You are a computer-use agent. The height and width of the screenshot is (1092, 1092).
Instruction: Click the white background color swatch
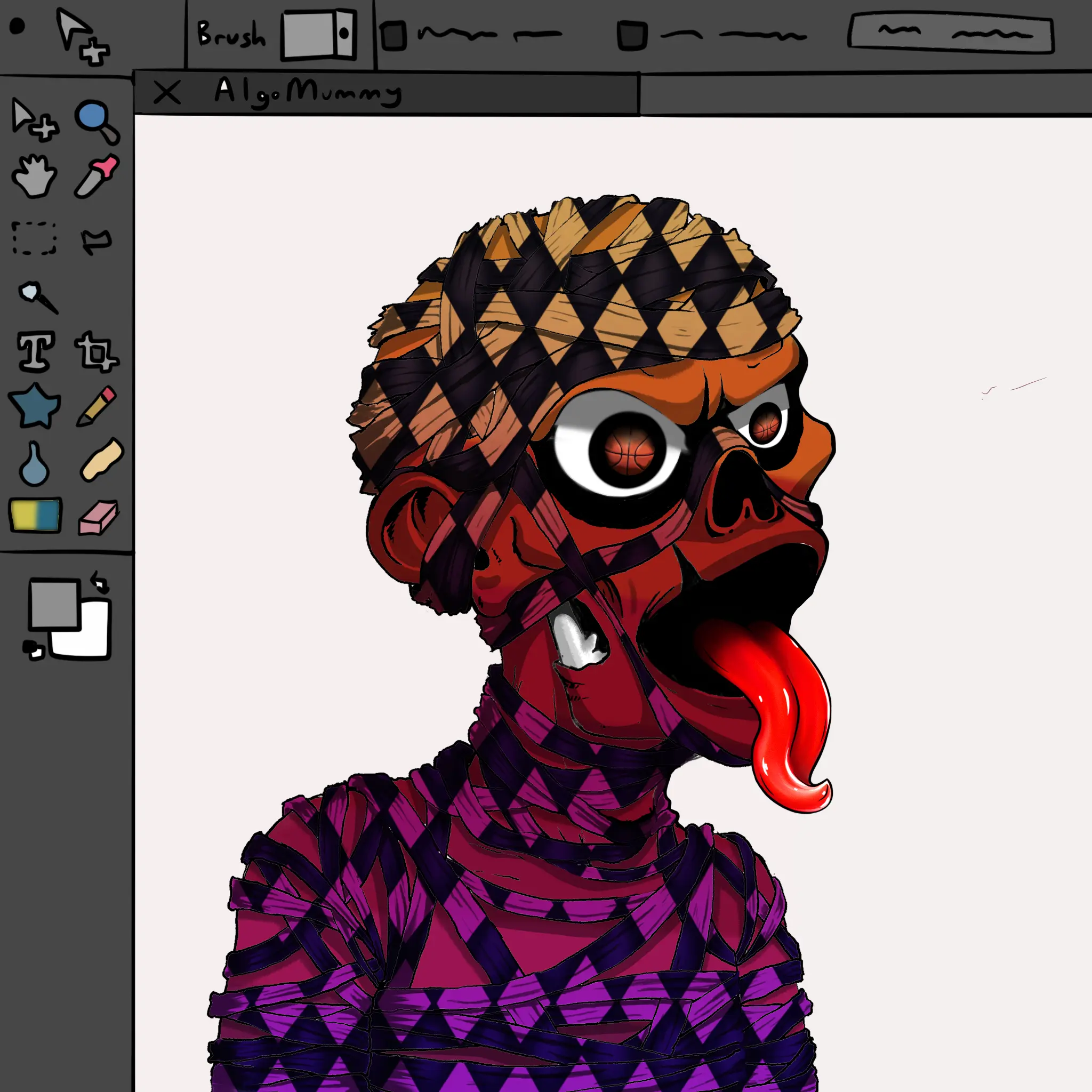(x=91, y=638)
